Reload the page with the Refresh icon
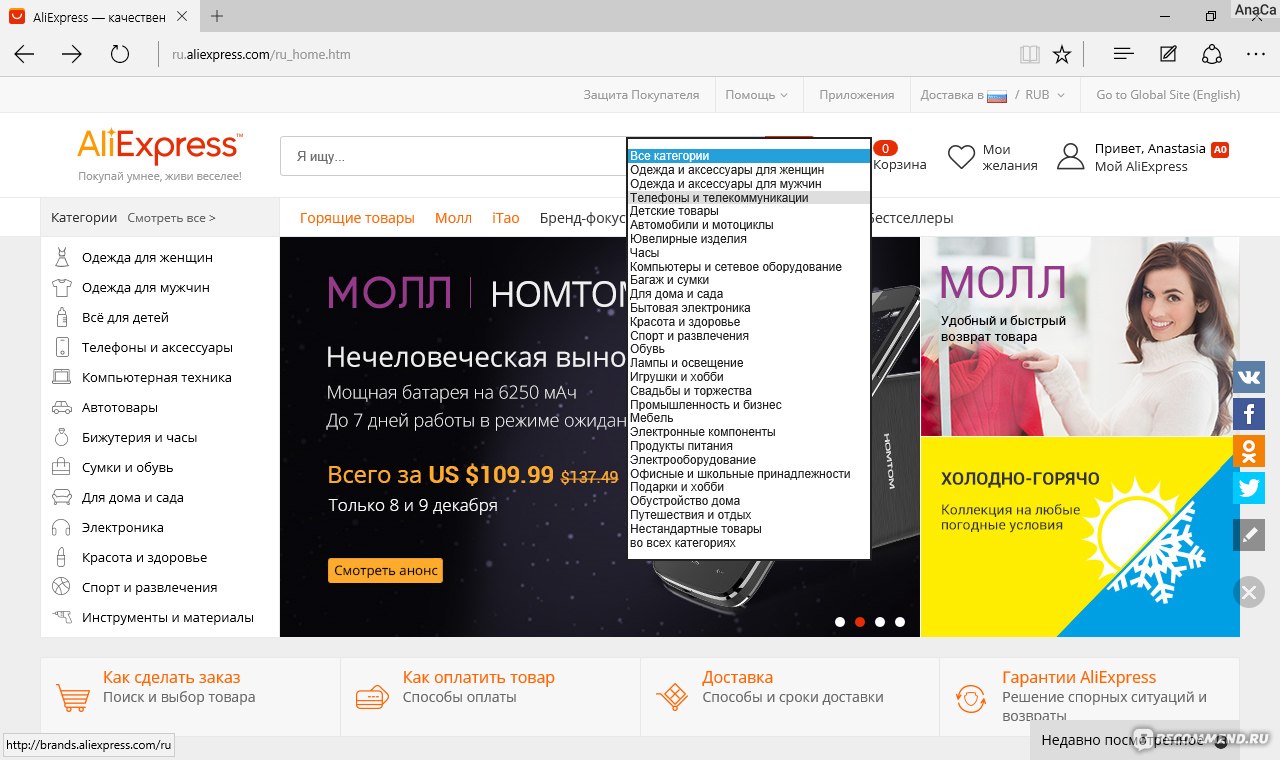The width and height of the screenshot is (1280, 760). tap(120, 55)
